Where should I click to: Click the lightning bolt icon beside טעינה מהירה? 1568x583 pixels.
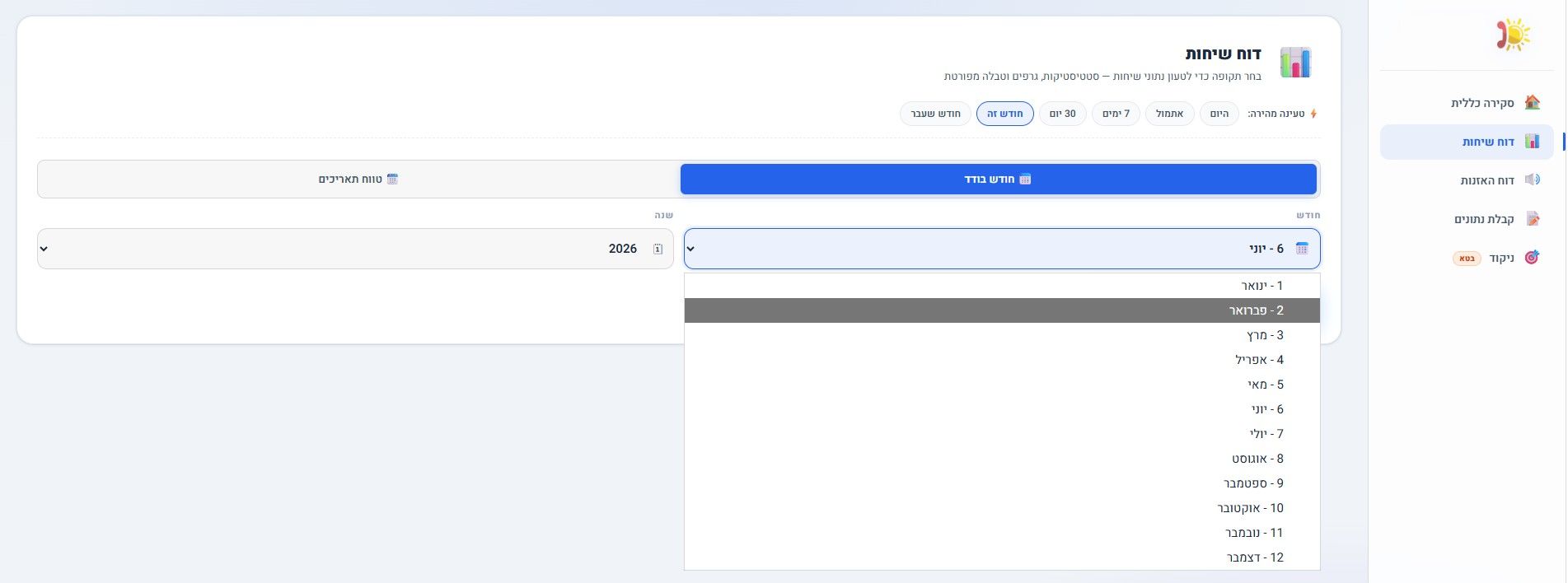1313,114
